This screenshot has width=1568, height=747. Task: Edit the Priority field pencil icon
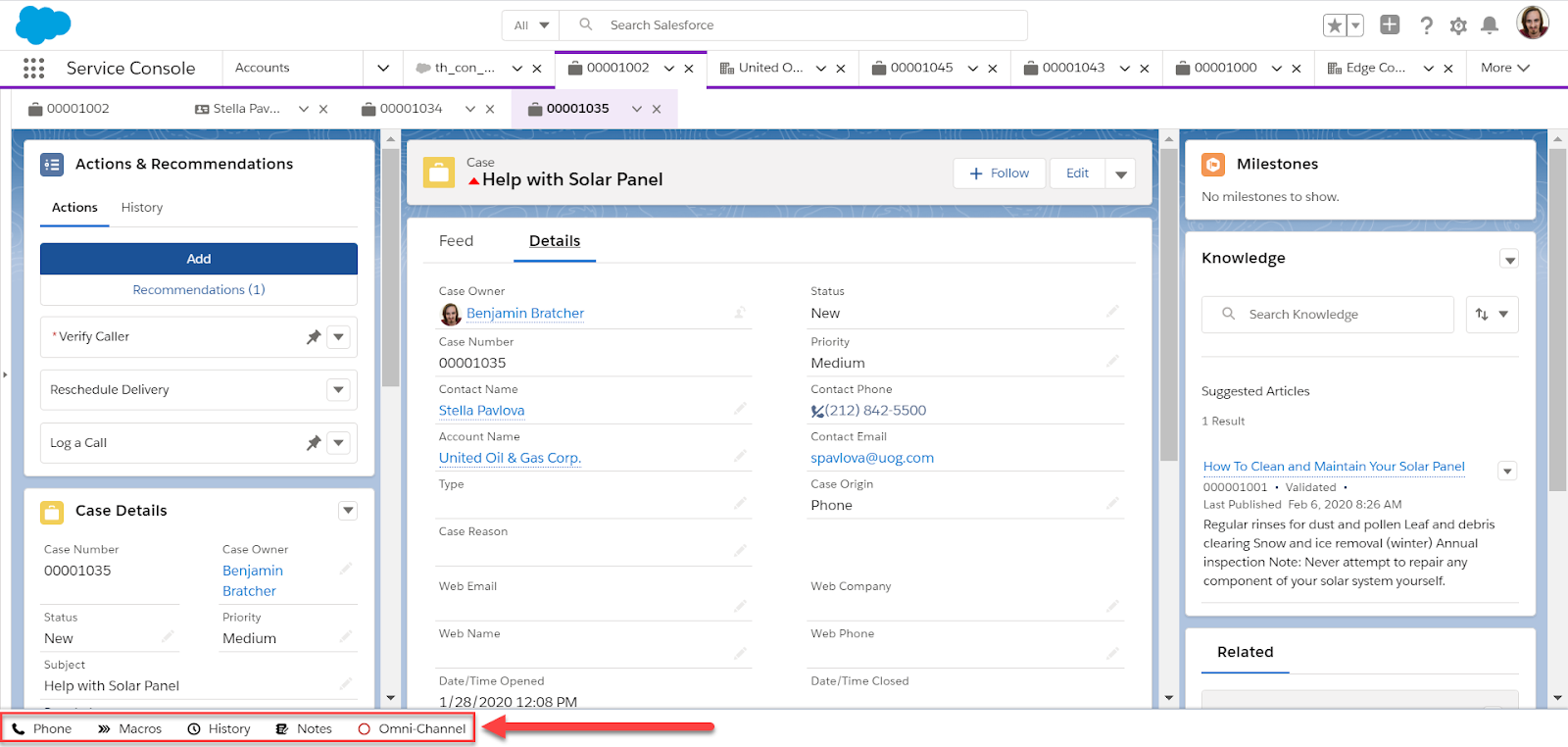pyautogui.click(x=1112, y=362)
